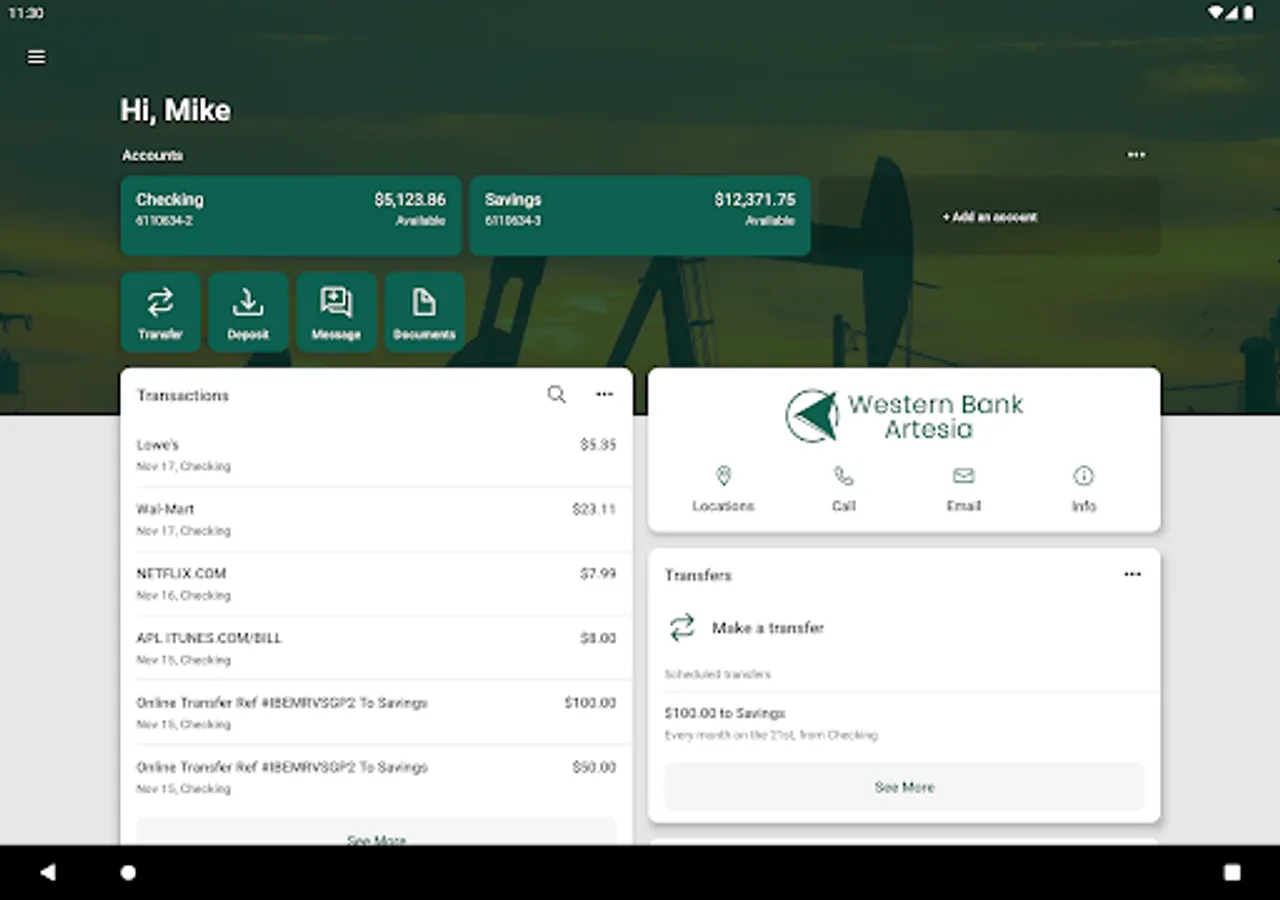Tap the Transfer quick action icon
Screen dimensions: 1280x900
160,312
